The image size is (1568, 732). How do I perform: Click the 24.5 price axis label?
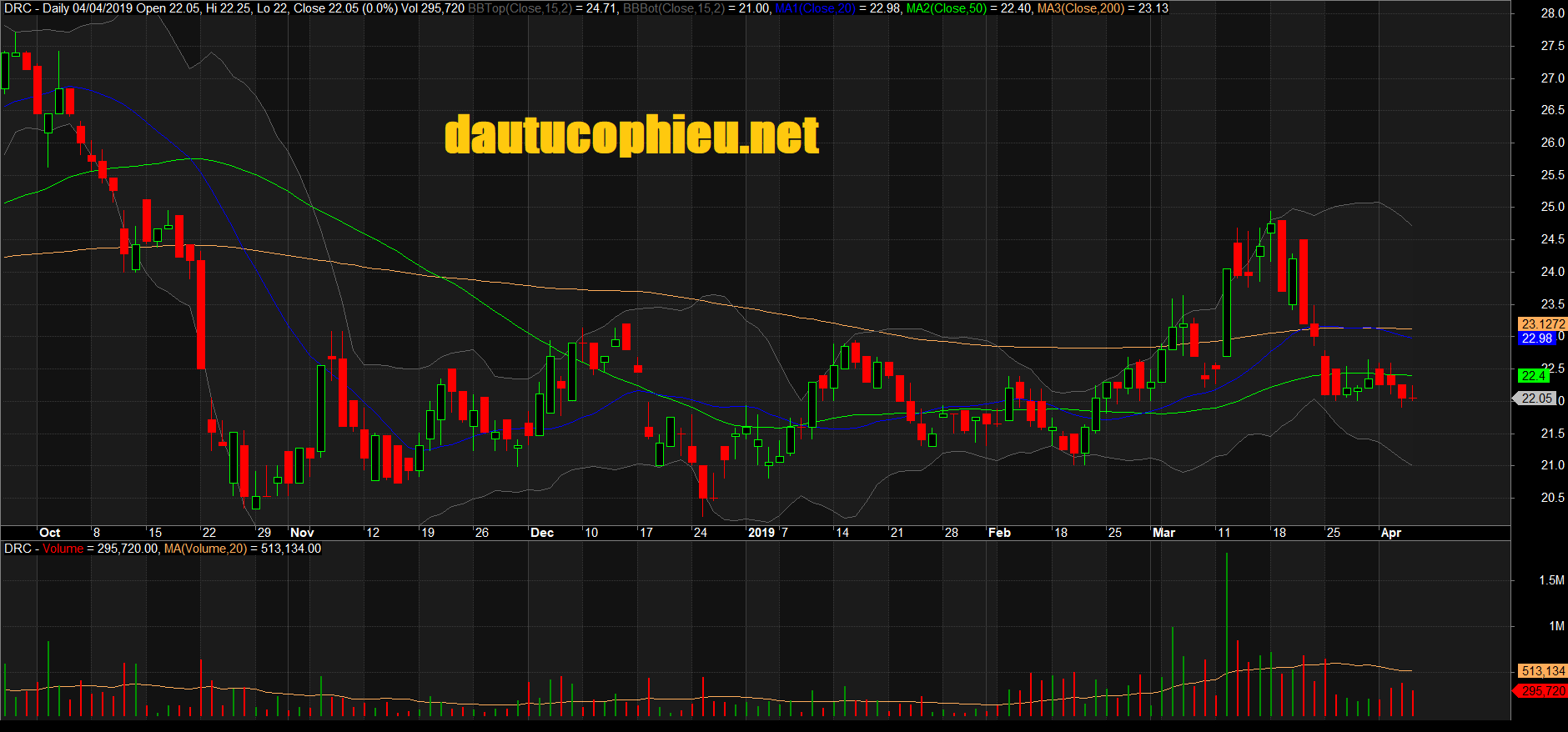pos(1552,239)
